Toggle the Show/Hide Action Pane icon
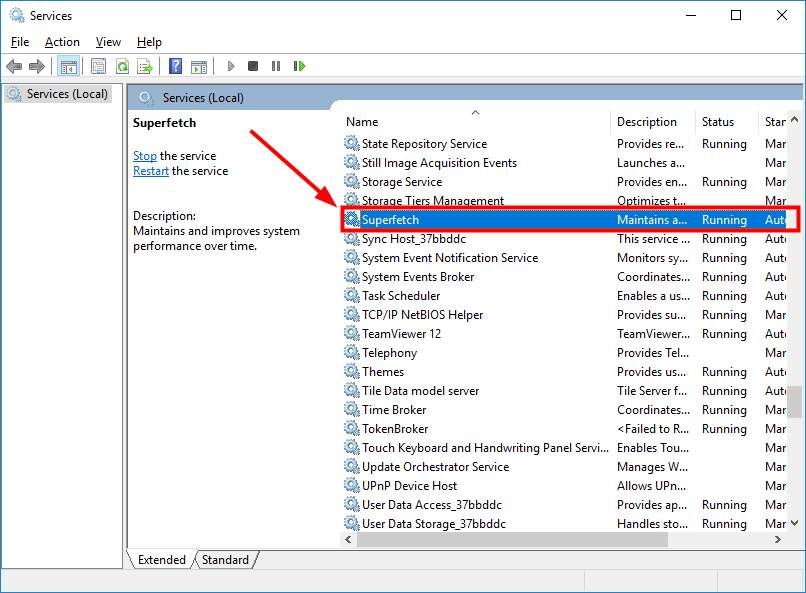806x593 pixels. point(200,66)
